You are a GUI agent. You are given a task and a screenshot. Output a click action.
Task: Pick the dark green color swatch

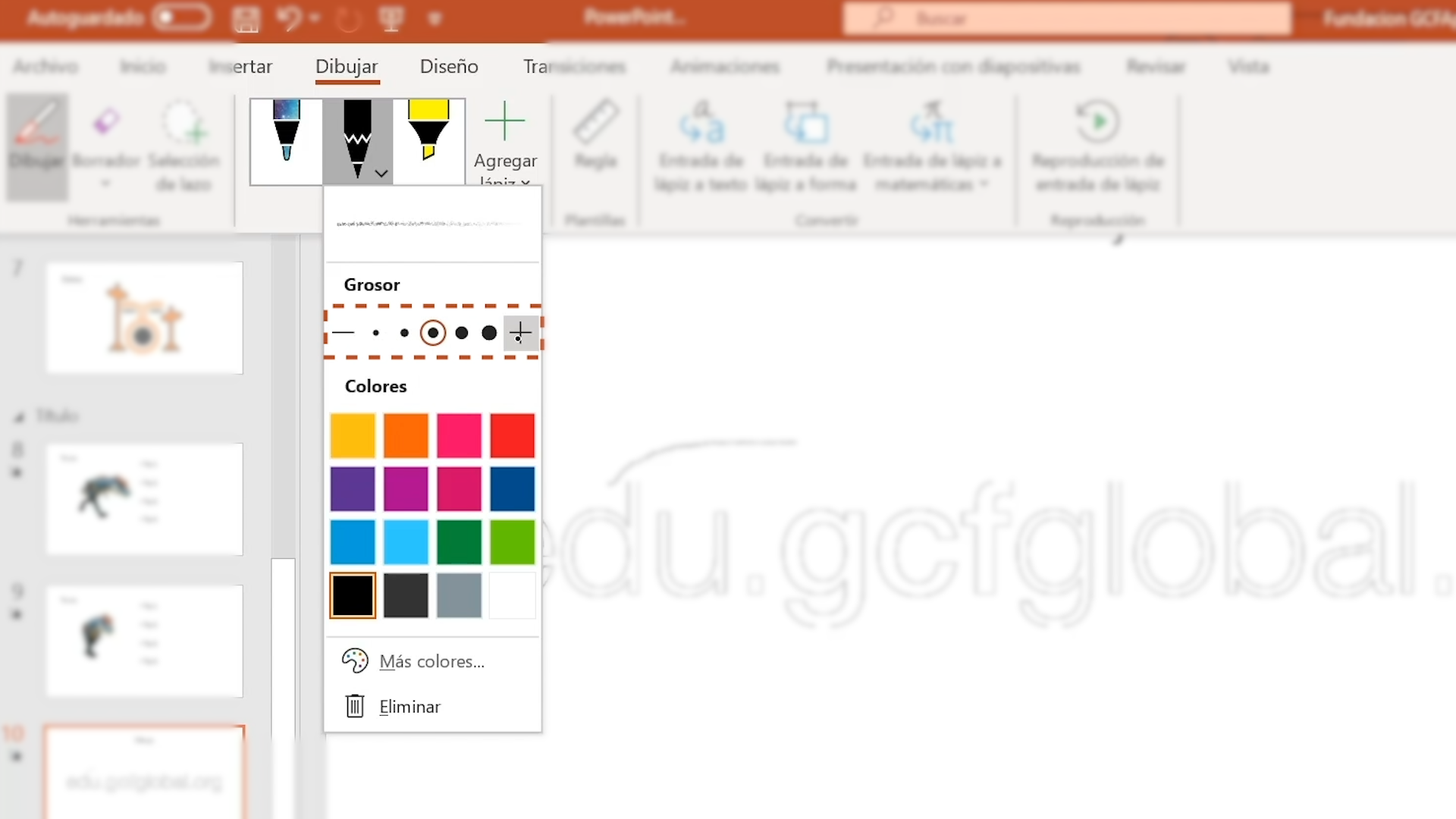coord(459,541)
